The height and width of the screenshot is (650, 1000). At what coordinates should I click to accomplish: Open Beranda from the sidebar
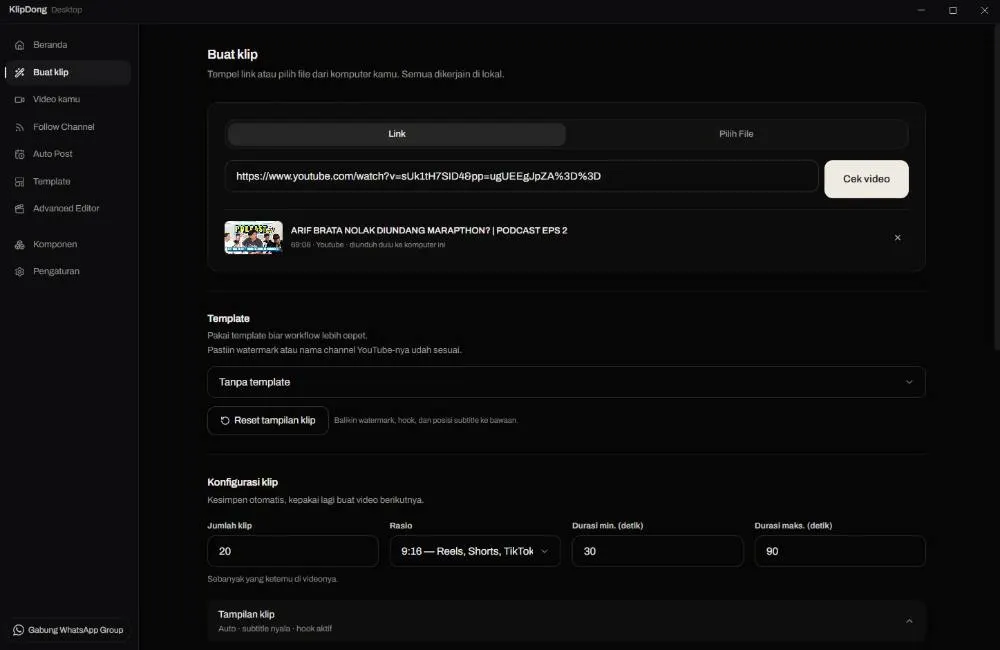68,45
